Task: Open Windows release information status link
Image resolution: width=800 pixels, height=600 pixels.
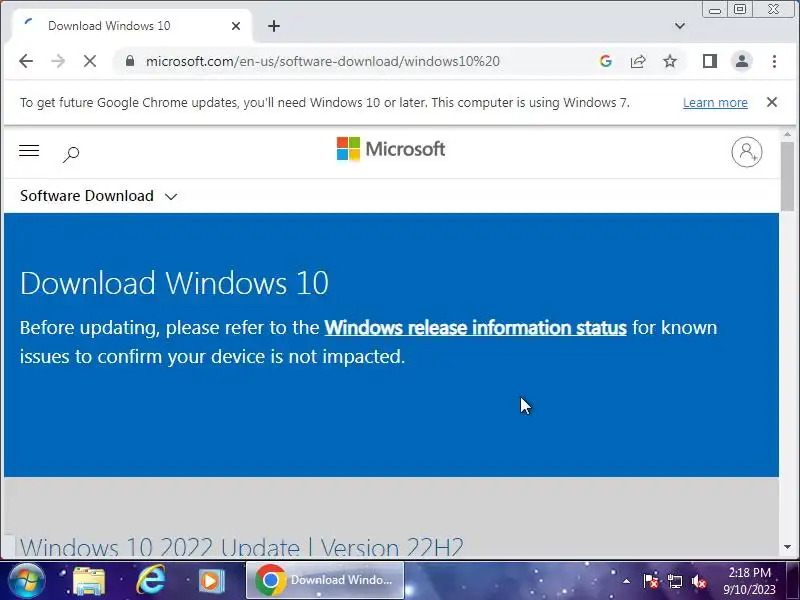Action: [x=476, y=328]
